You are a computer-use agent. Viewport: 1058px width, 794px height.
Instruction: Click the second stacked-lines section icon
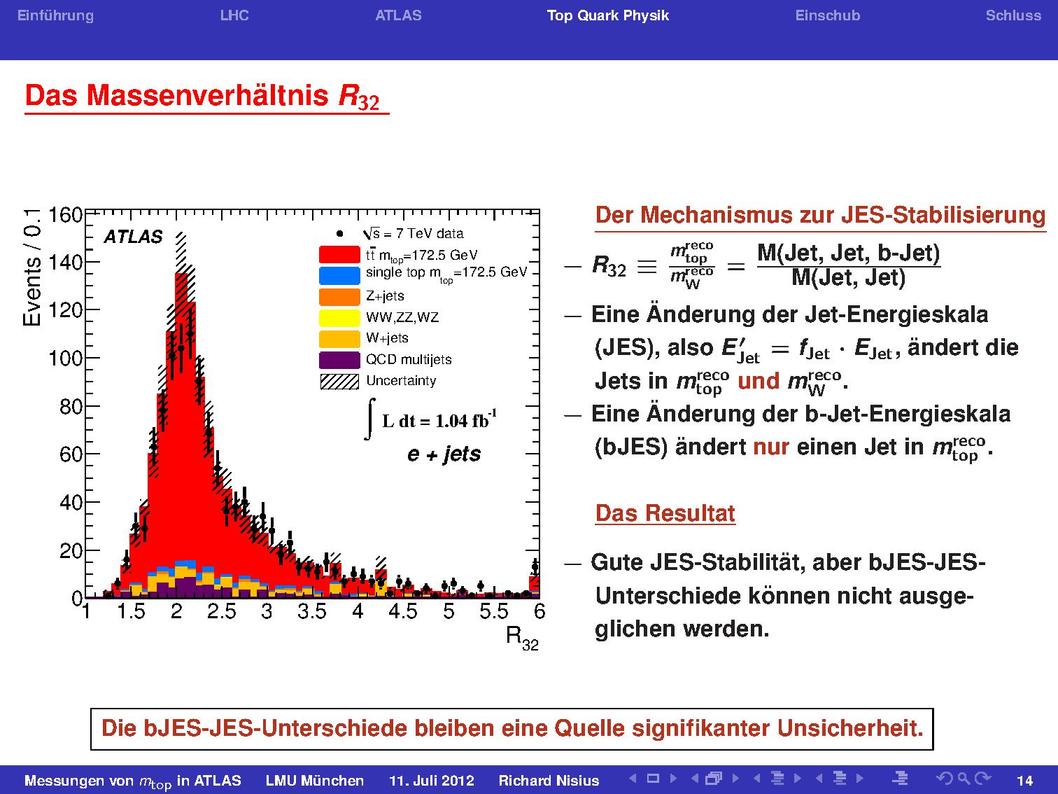coord(839,778)
